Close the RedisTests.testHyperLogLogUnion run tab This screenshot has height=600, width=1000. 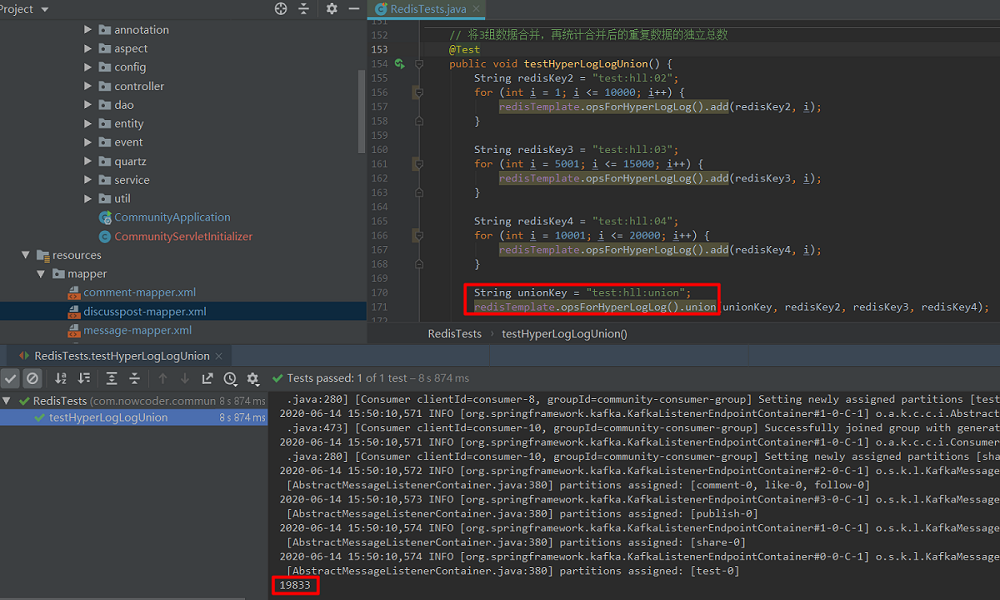tap(219, 356)
